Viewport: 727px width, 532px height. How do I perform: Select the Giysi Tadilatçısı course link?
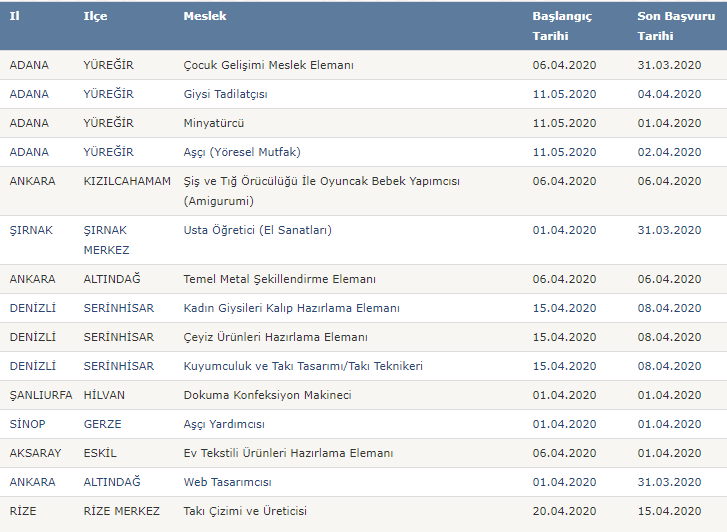click(x=225, y=94)
